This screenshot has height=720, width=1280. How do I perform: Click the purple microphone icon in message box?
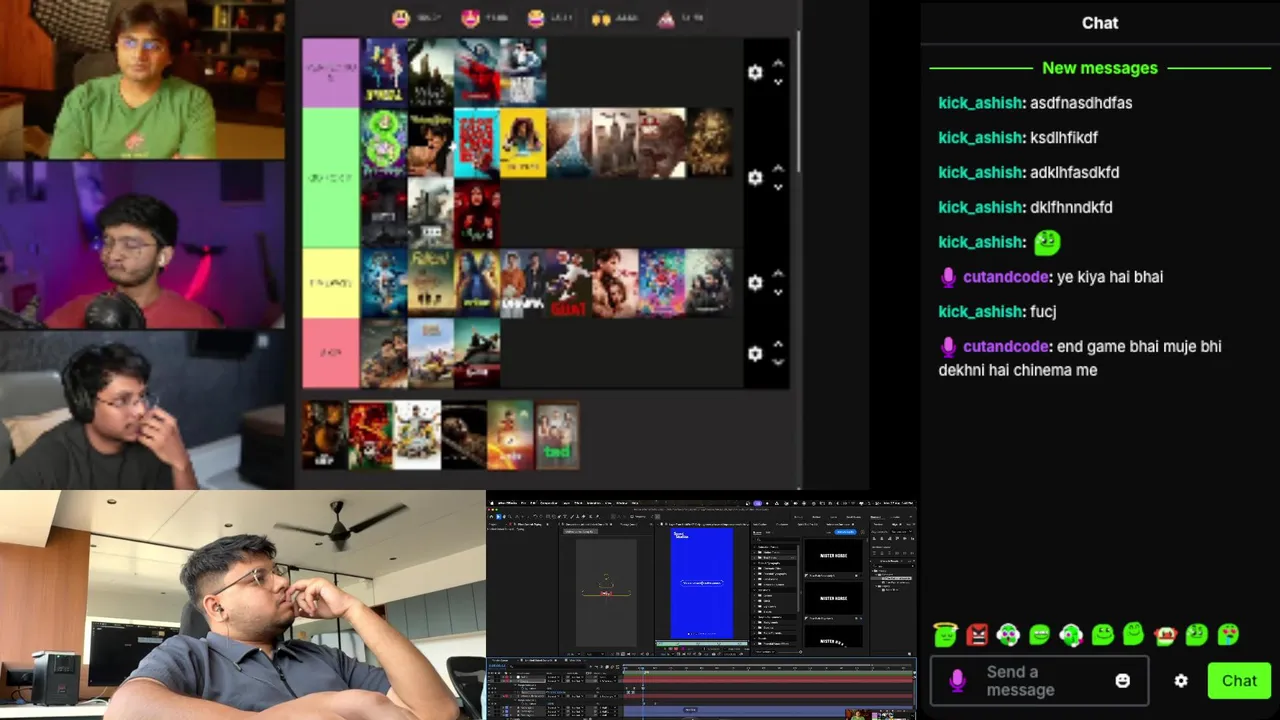(x=957, y=681)
